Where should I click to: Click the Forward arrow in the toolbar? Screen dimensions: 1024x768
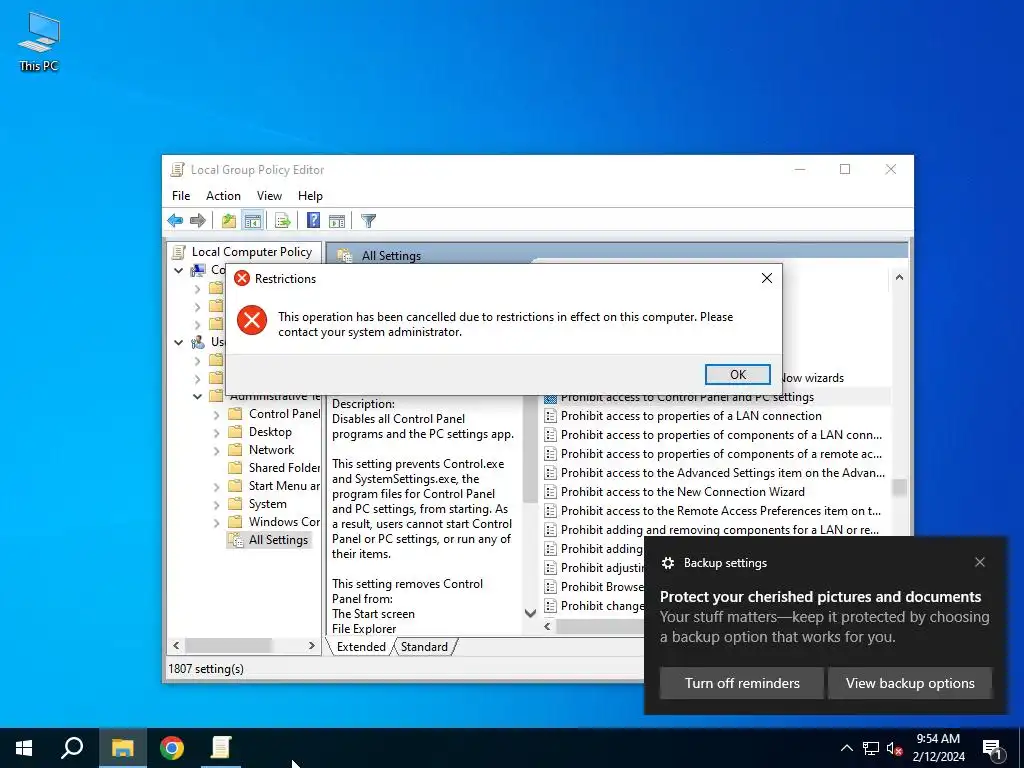coord(197,221)
